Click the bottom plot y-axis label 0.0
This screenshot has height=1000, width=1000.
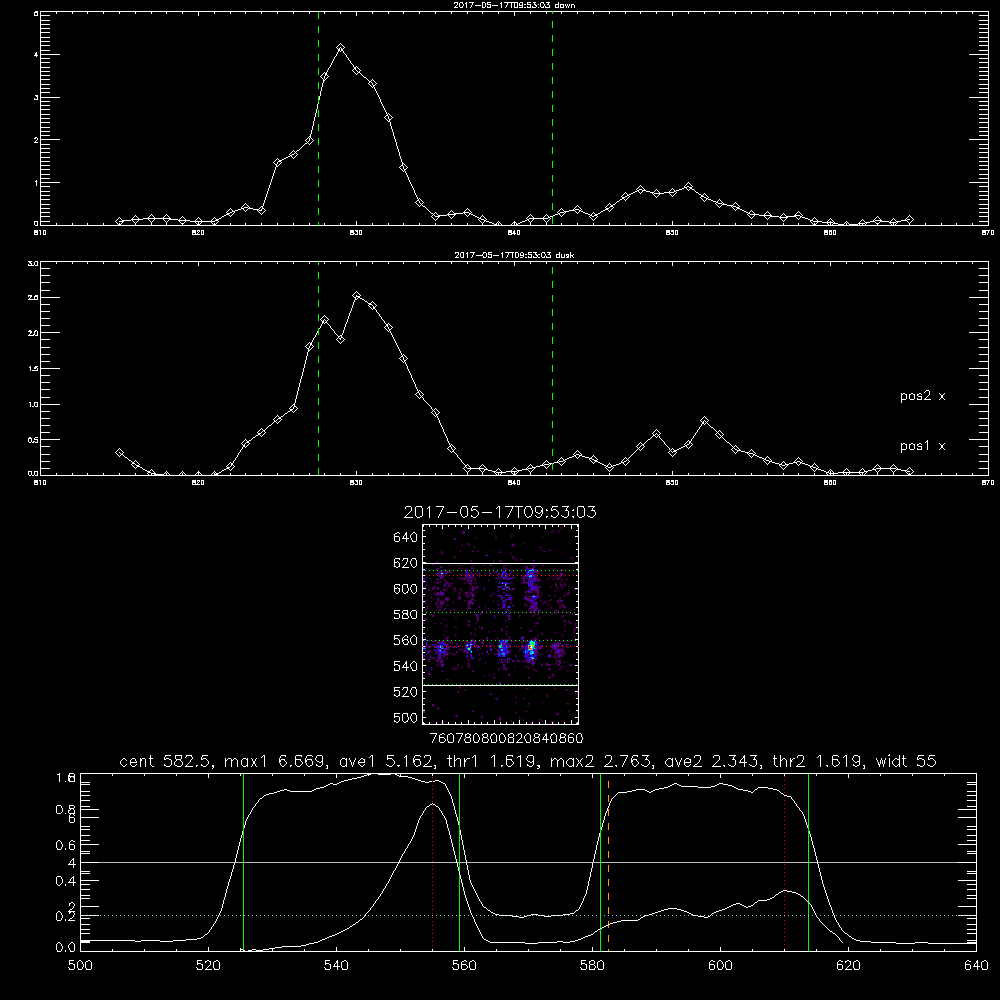tap(66, 948)
